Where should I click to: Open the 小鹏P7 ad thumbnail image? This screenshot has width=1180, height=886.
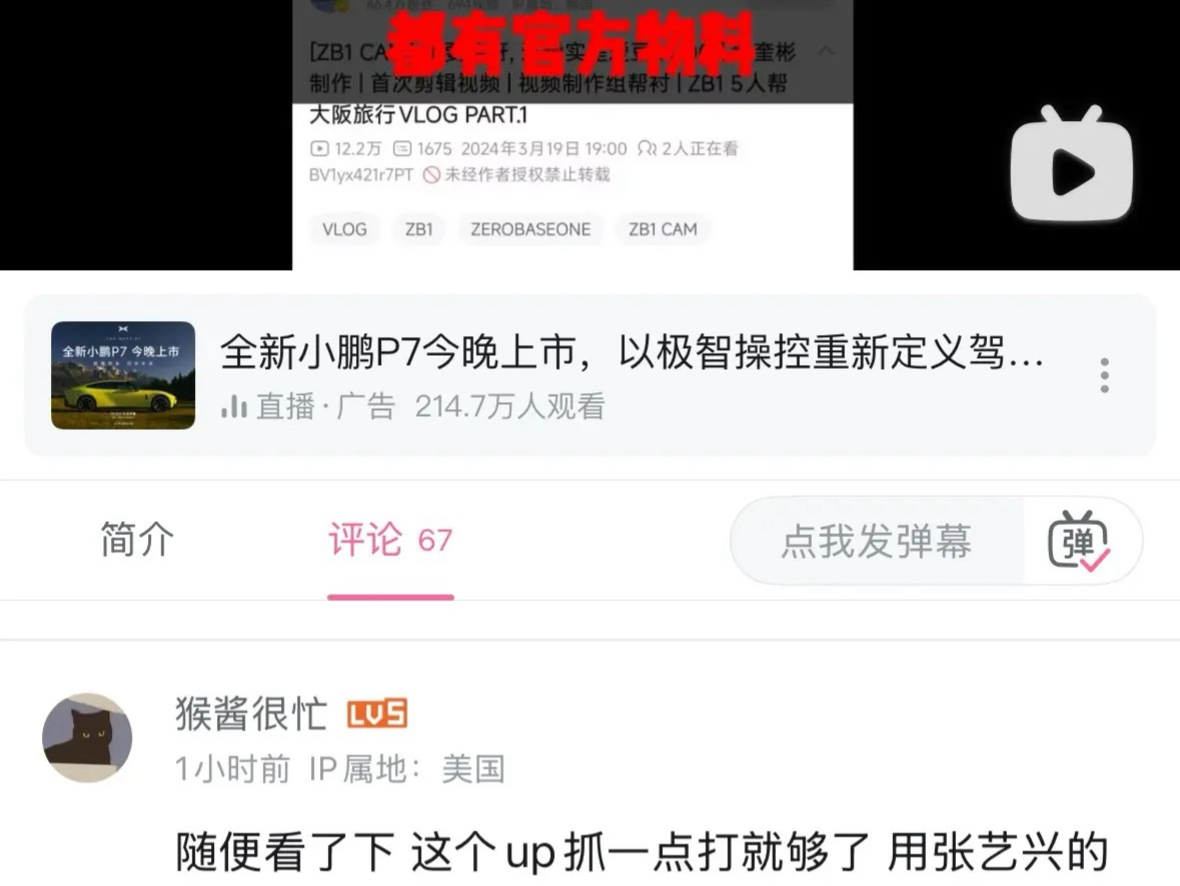(123, 376)
